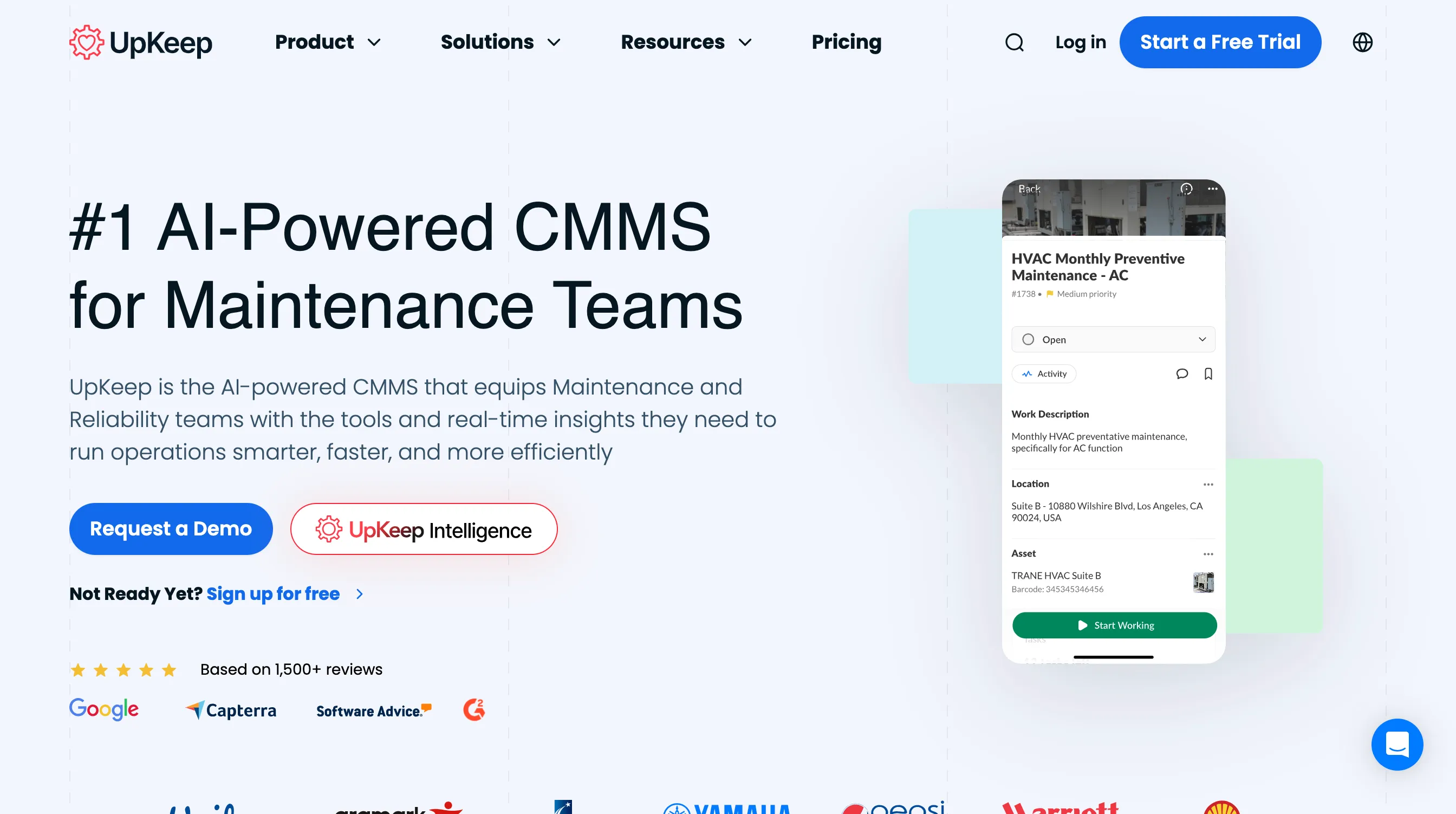1456x814 pixels.
Task: Click the Sign up for free link
Action: [x=273, y=593]
